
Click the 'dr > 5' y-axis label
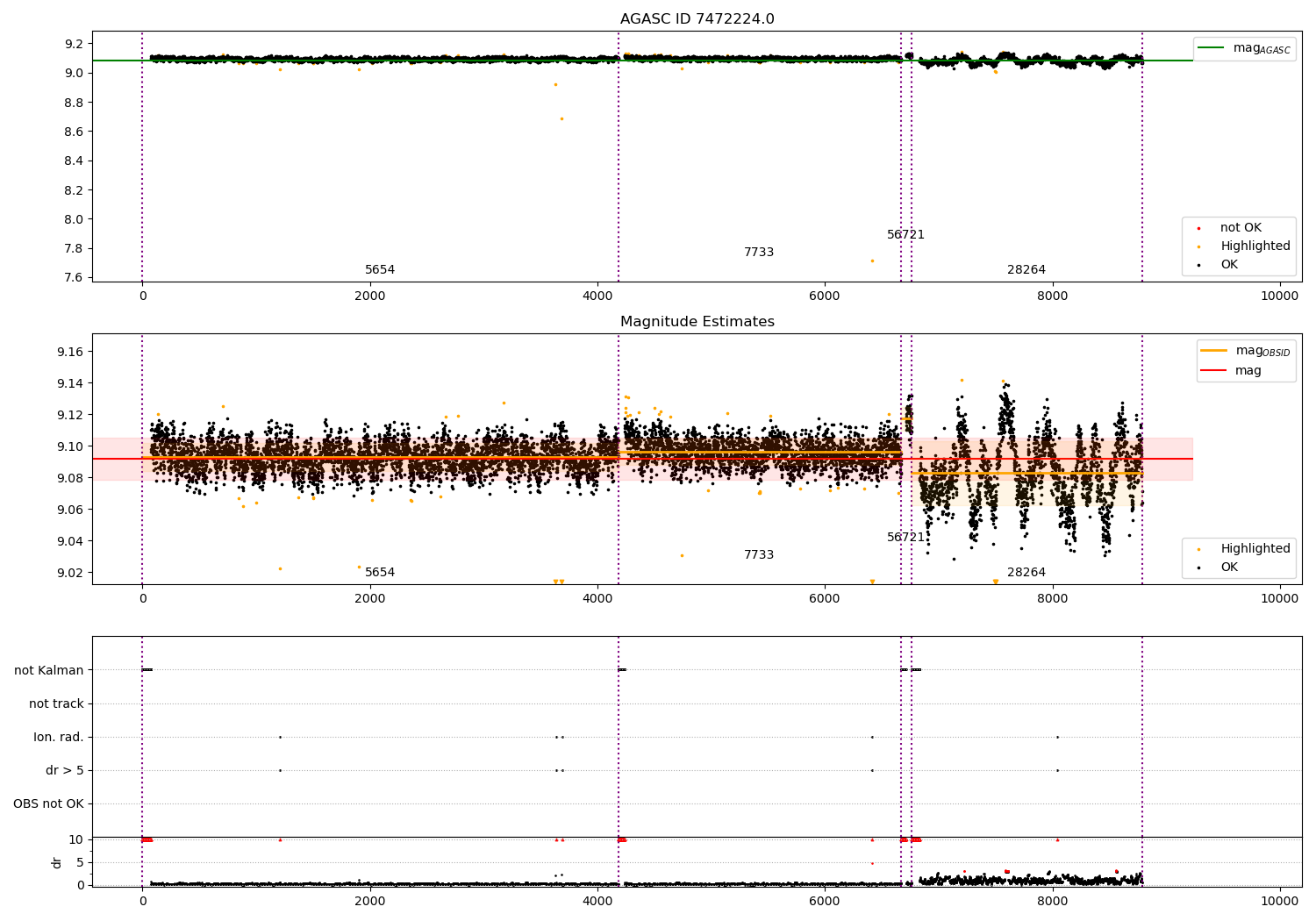click(x=64, y=770)
